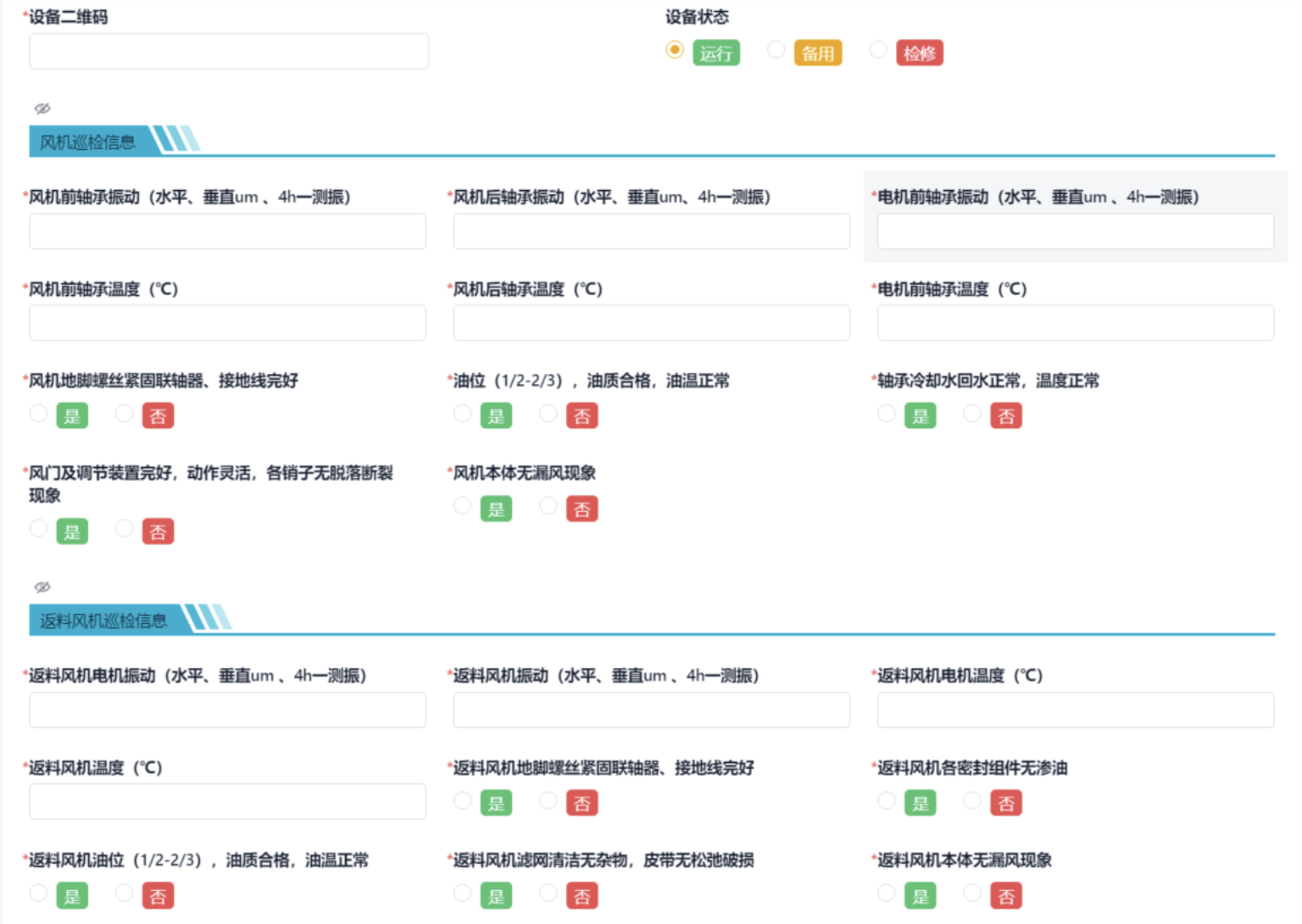Click the 风机前轴承温度 (℃) input field
Screen dimensions: 1302x924
(x=228, y=323)
